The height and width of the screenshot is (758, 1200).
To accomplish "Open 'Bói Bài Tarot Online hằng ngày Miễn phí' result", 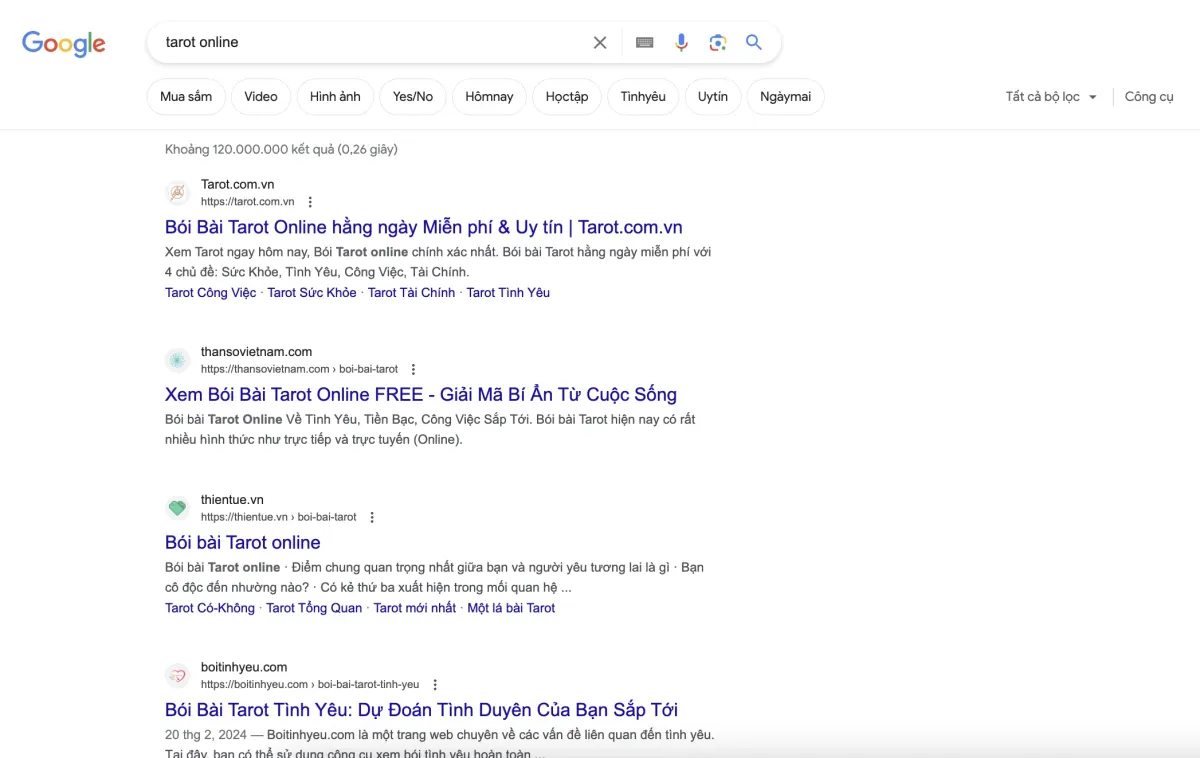I will [x=424, y=227].
